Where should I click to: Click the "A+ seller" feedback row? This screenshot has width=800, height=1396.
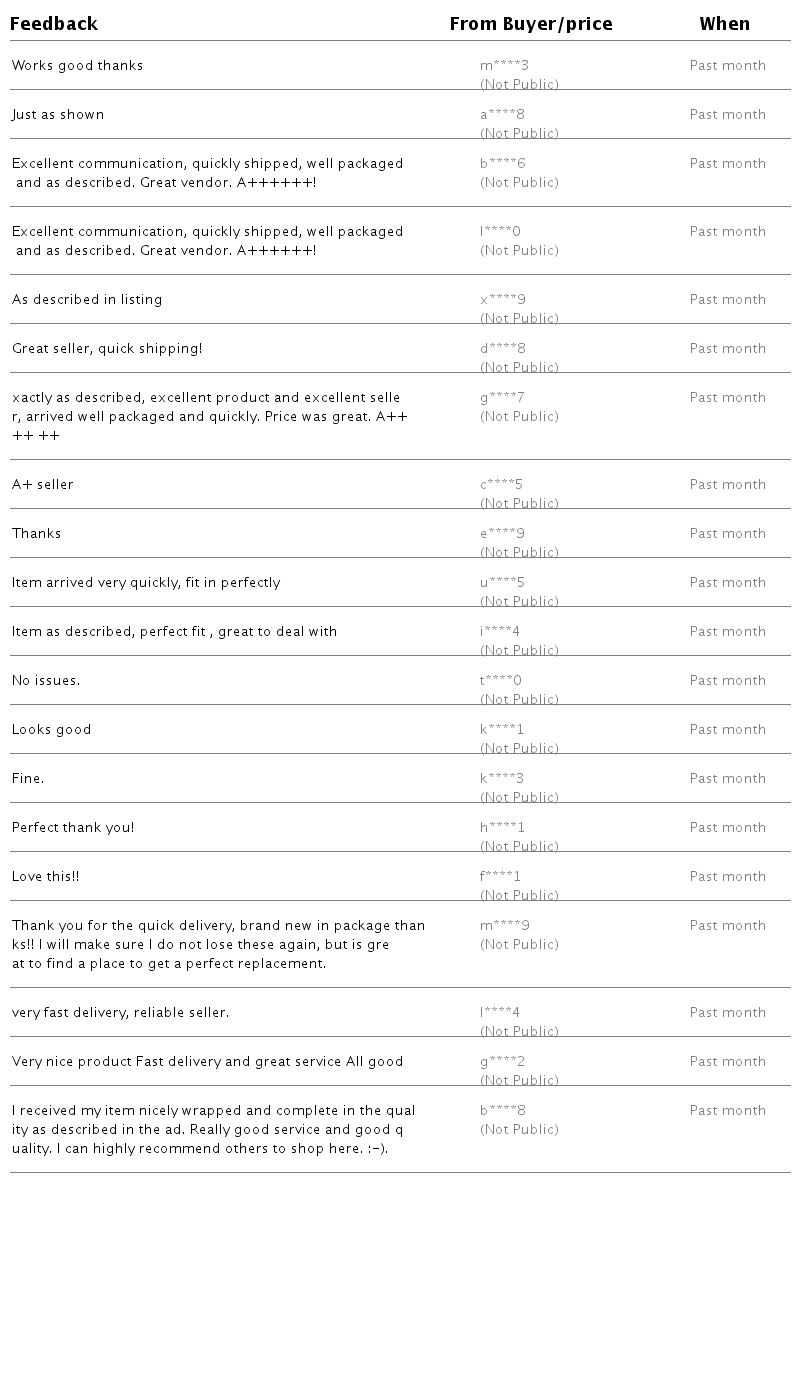click(x=43, y=485)
